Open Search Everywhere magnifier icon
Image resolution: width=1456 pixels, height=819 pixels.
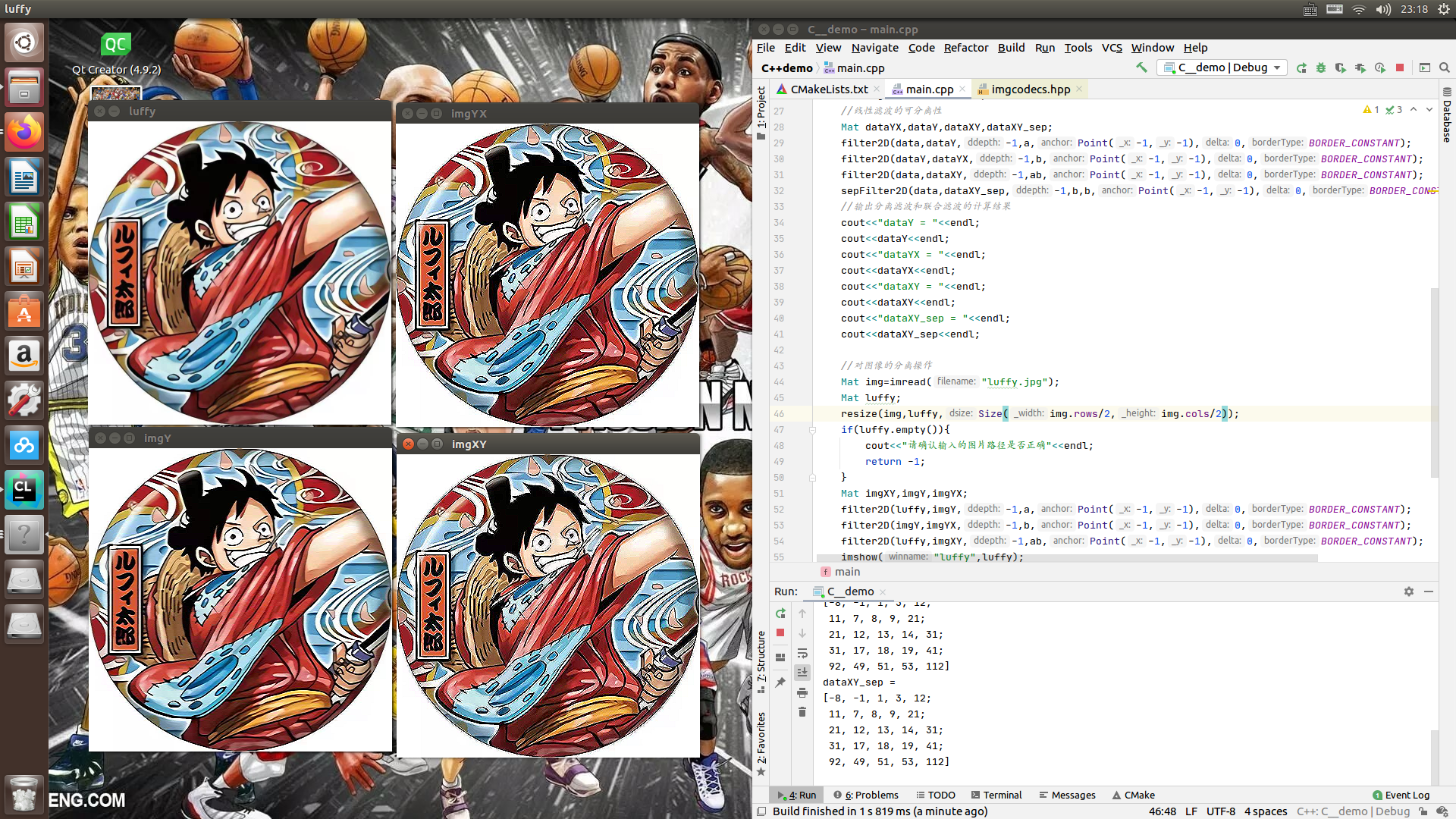[x=1445, y=67]
